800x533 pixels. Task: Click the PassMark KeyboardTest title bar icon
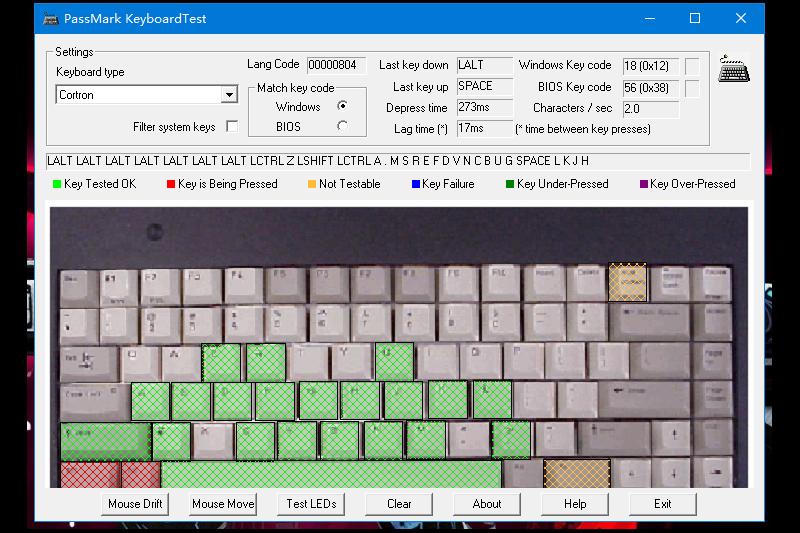51,19
